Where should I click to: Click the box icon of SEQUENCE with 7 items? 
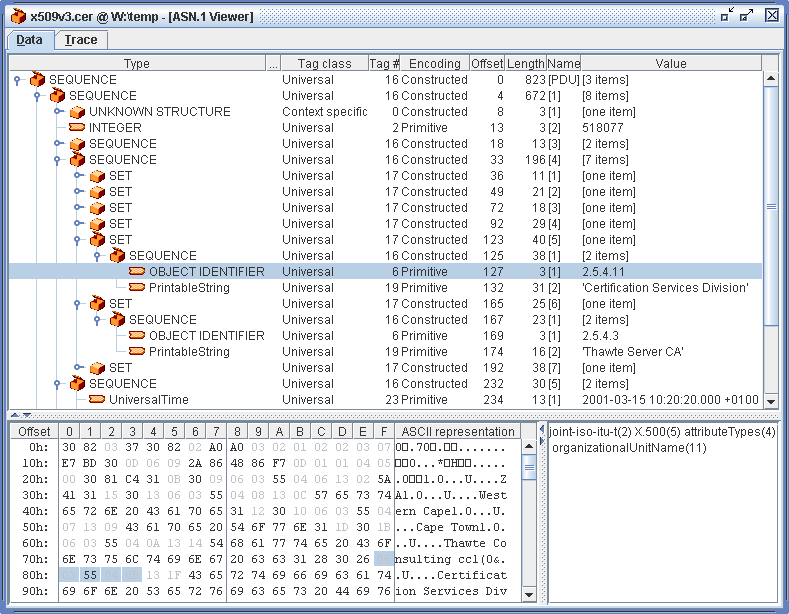pyautogui.click(x=77, y=159)
